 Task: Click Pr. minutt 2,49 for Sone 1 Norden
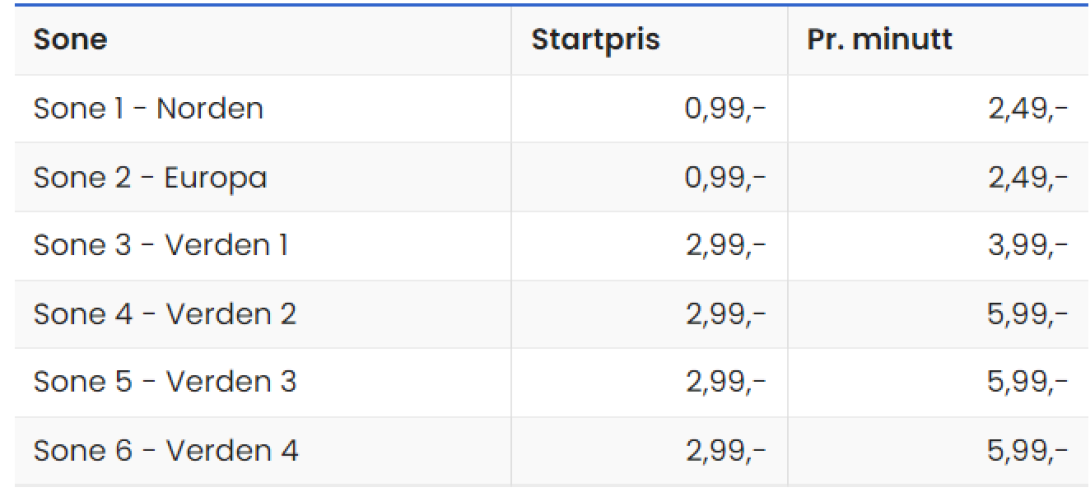(1027, 110)
